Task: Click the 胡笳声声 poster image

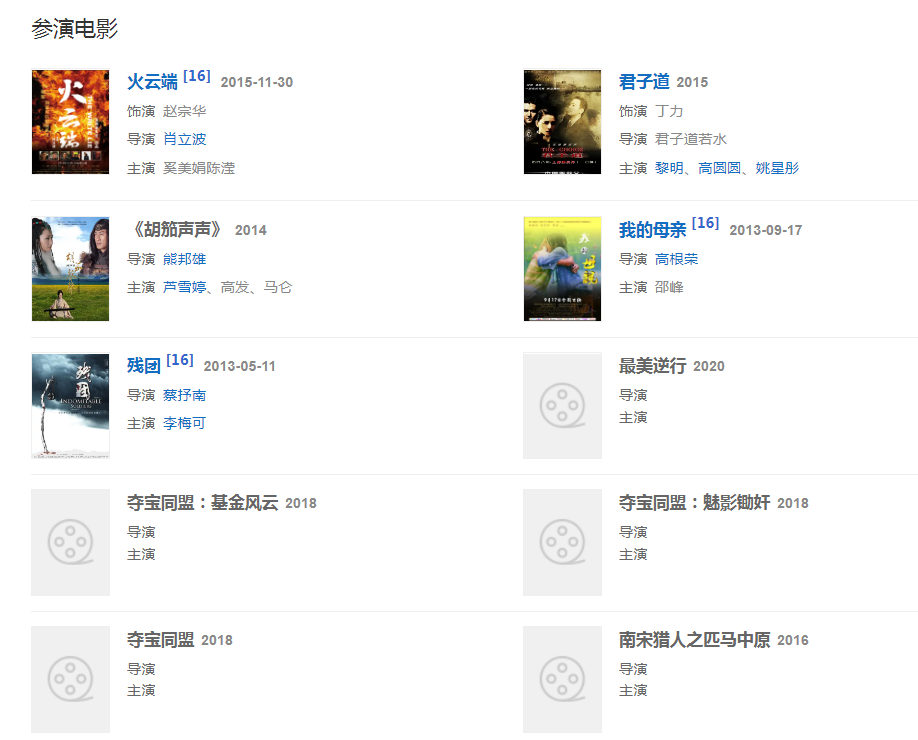Action: [x=70, y=269]
